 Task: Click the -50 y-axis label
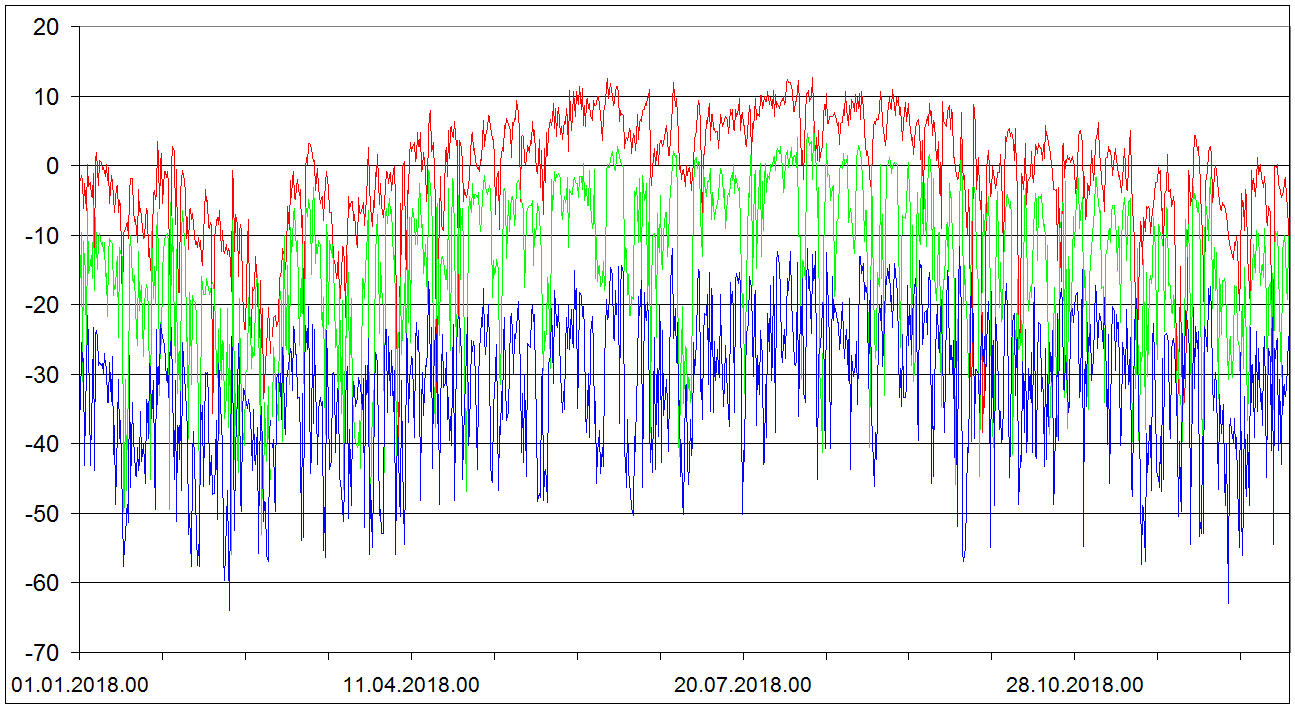[42, 514]
